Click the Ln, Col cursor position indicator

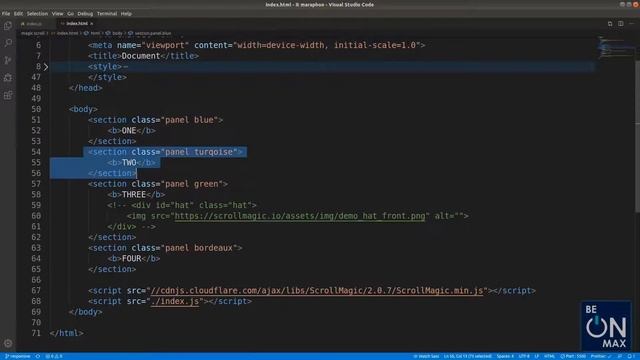click(468, 356)
